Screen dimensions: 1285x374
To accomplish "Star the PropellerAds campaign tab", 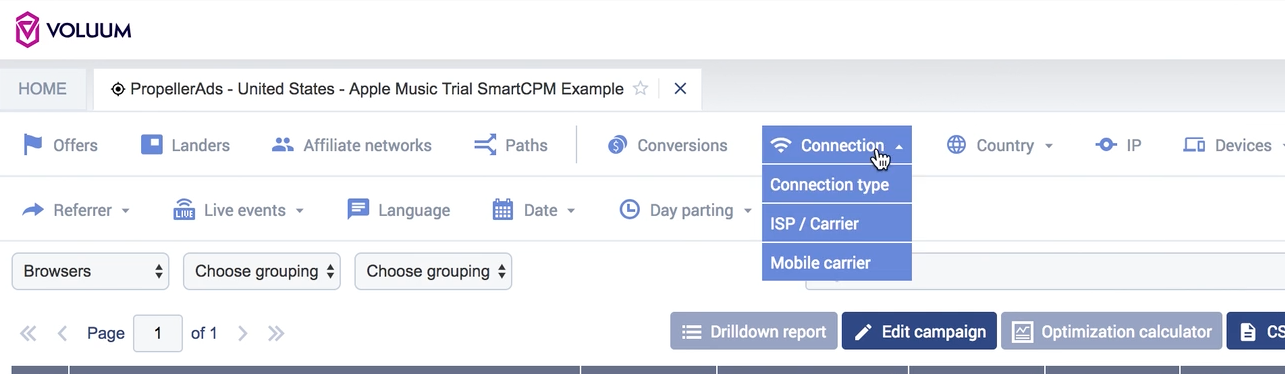I will point(641,88).
